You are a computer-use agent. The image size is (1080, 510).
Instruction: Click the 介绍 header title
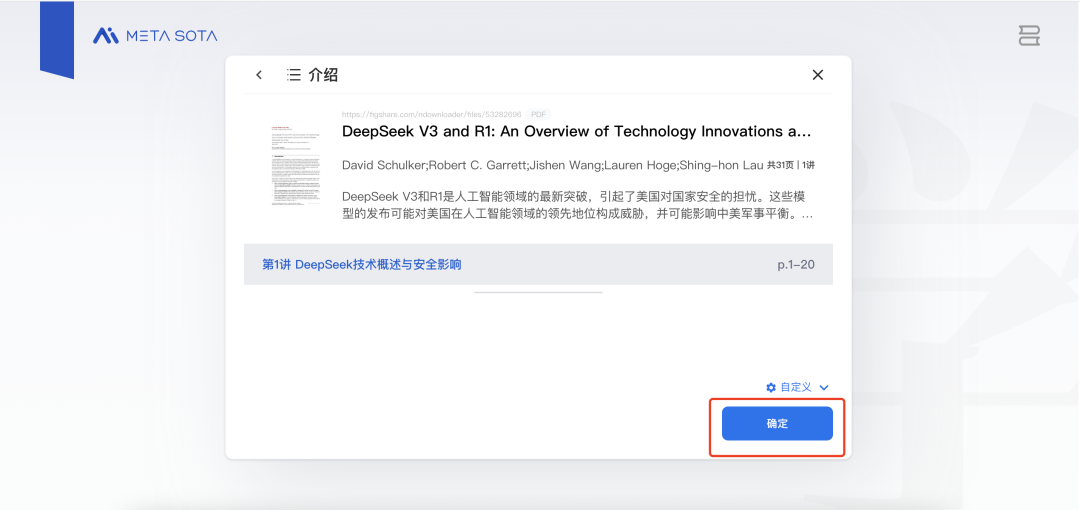323,75
